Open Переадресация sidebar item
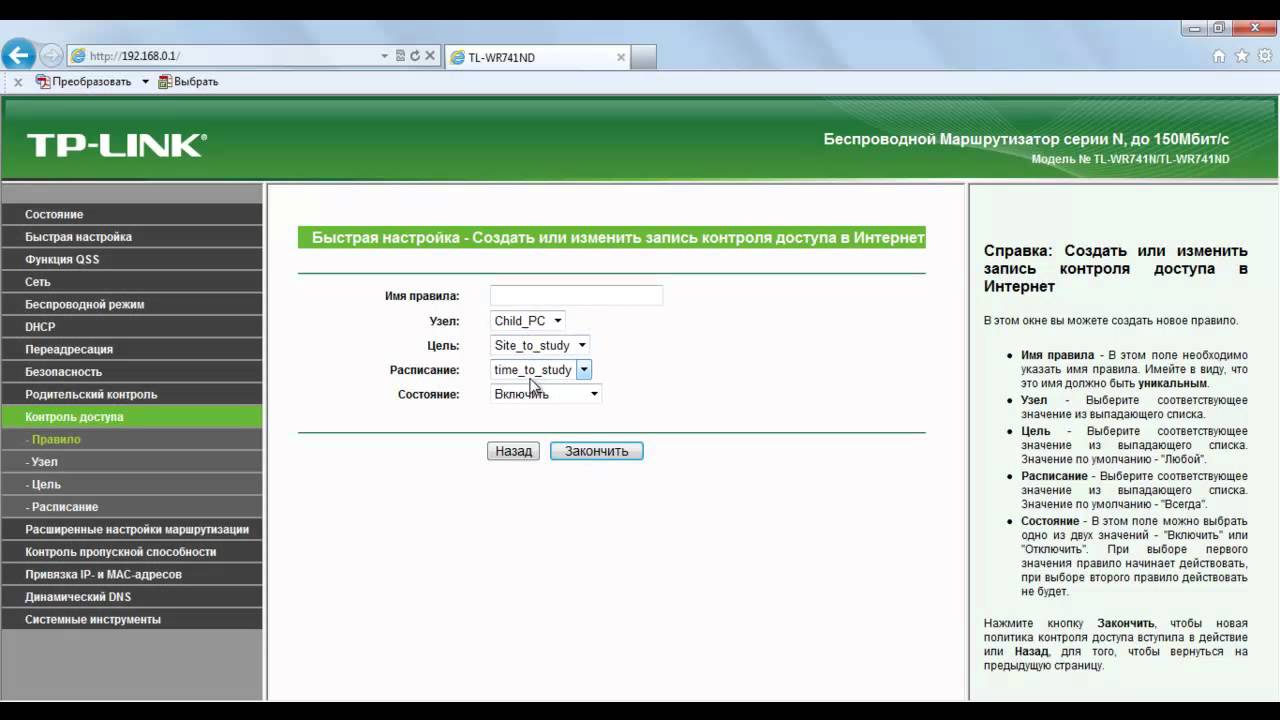Viewport: 1280px width, 720px height. click(x=131, y=349)
